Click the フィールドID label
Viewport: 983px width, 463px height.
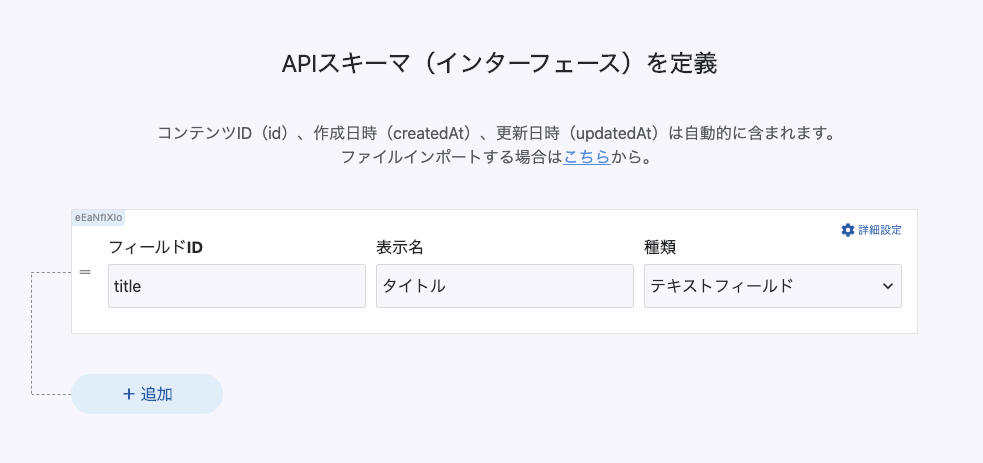coord(156,247)
